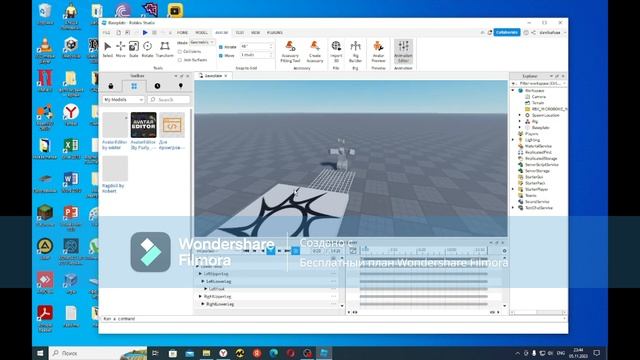Expand TextChatService in Explorer
Screen dimensions: 640x360
[513, 208]
